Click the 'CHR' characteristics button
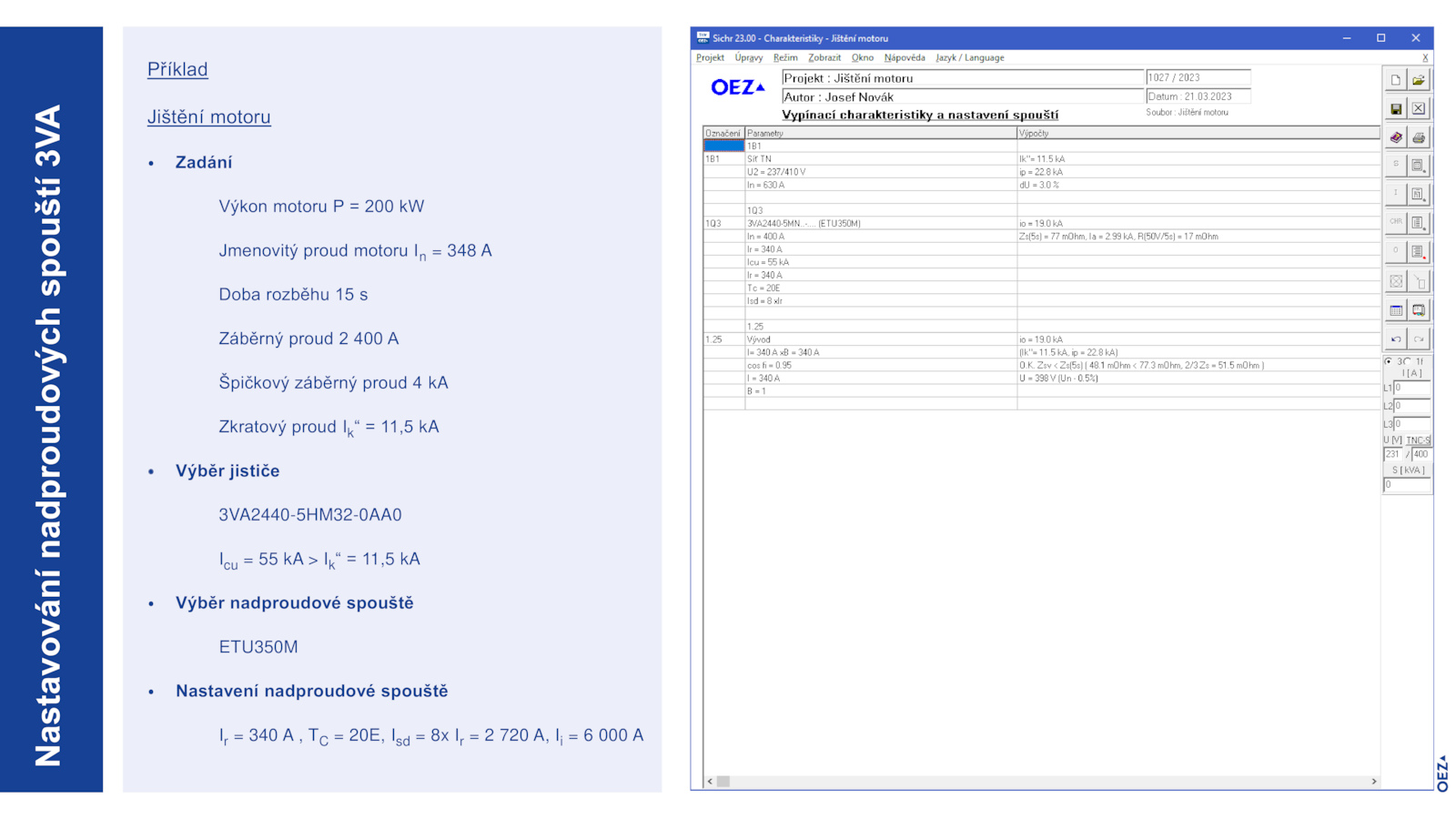The height and width of the screenshot is (819, 1456). click(1395, 222)
